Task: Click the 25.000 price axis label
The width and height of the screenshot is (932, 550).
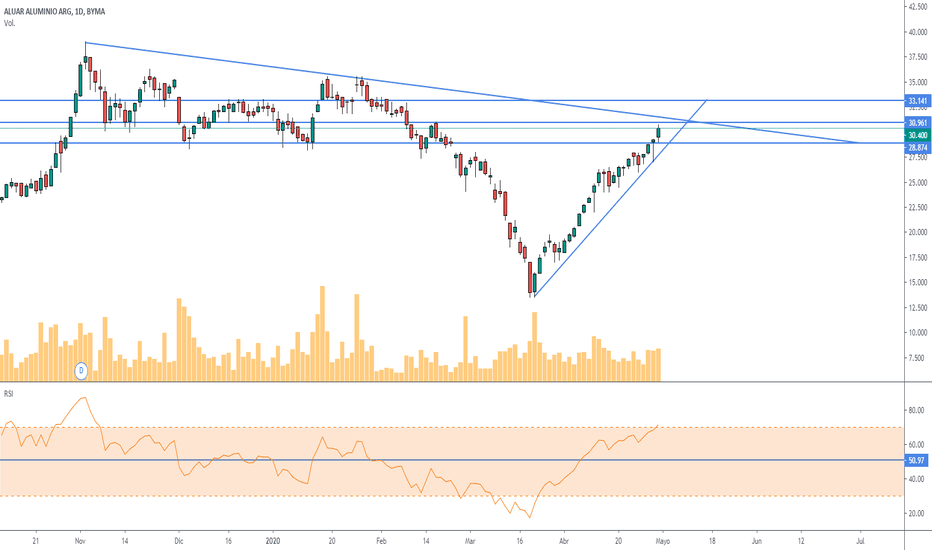Action: [918, 183]
